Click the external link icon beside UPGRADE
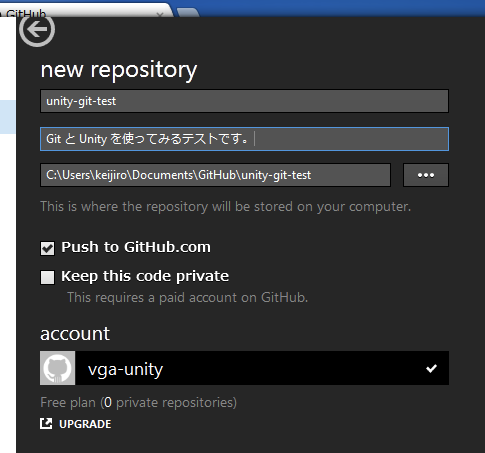 (x=46, y=424)
